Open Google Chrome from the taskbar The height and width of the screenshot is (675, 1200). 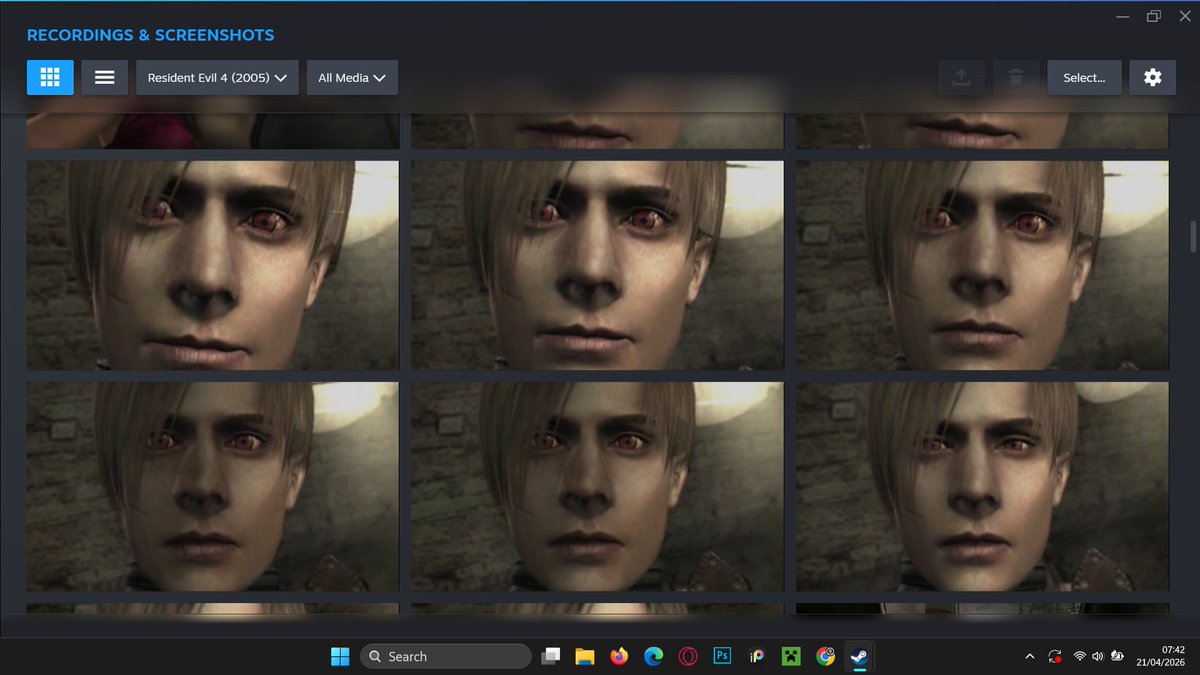point(825,656)
